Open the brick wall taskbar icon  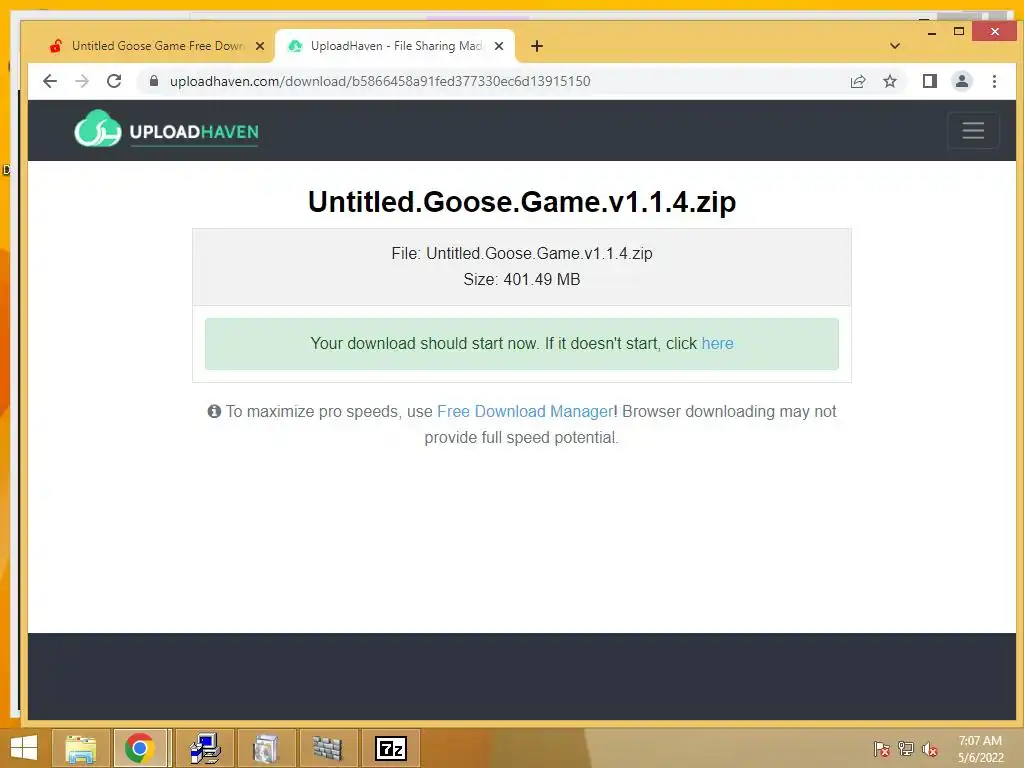[328, 748]
